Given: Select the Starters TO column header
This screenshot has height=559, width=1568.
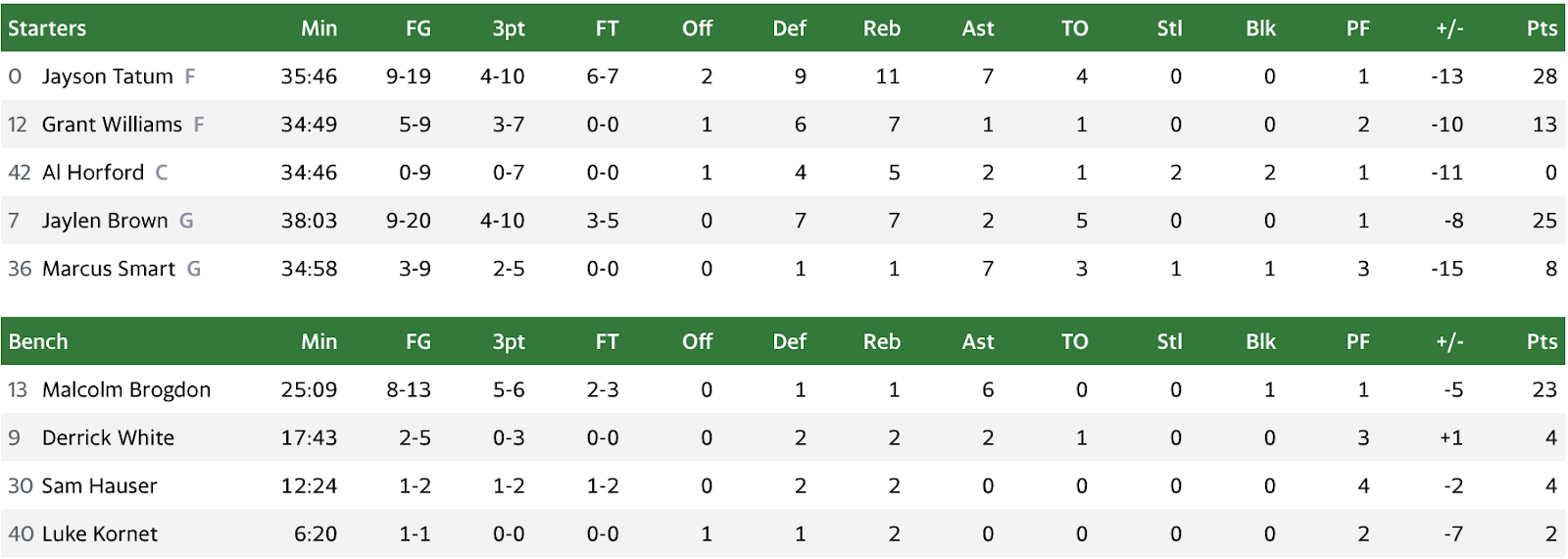Looking at the screenshot, I should tap(1074, 28).
